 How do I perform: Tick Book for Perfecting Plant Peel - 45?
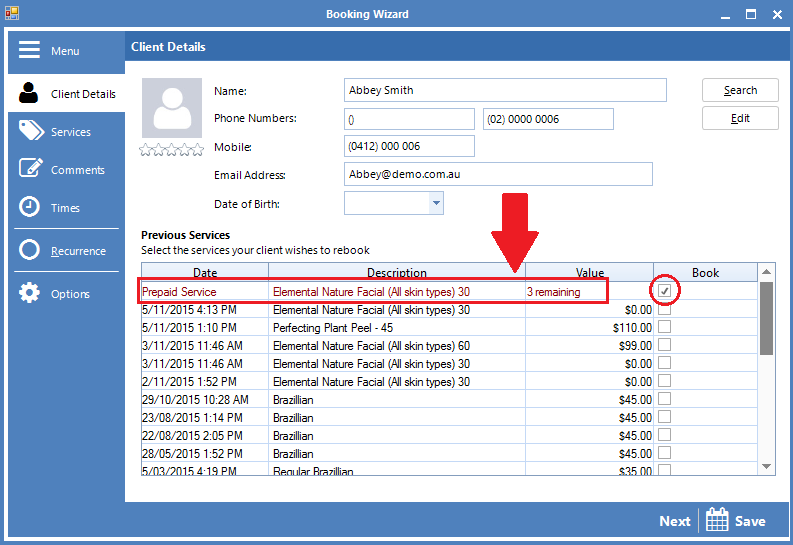(664, 328)
